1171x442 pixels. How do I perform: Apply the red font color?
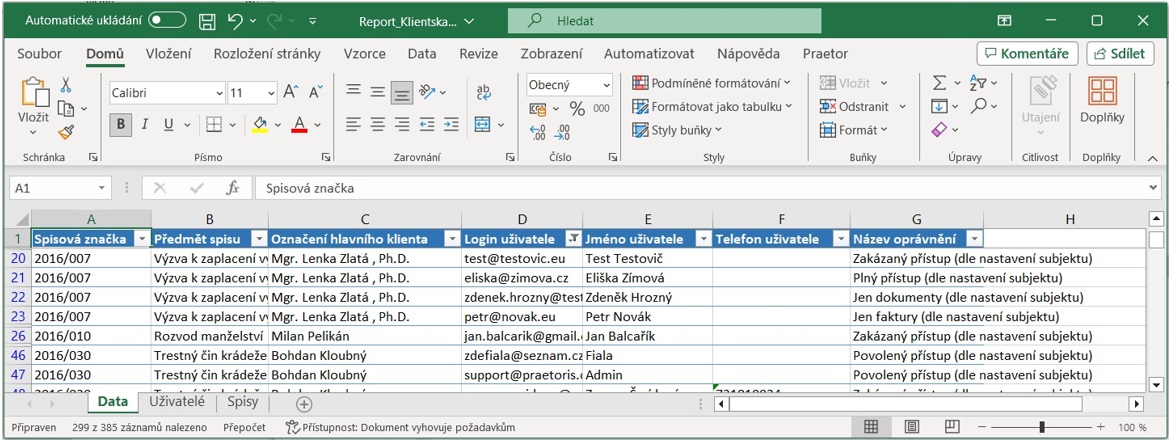tap(299, 125)
